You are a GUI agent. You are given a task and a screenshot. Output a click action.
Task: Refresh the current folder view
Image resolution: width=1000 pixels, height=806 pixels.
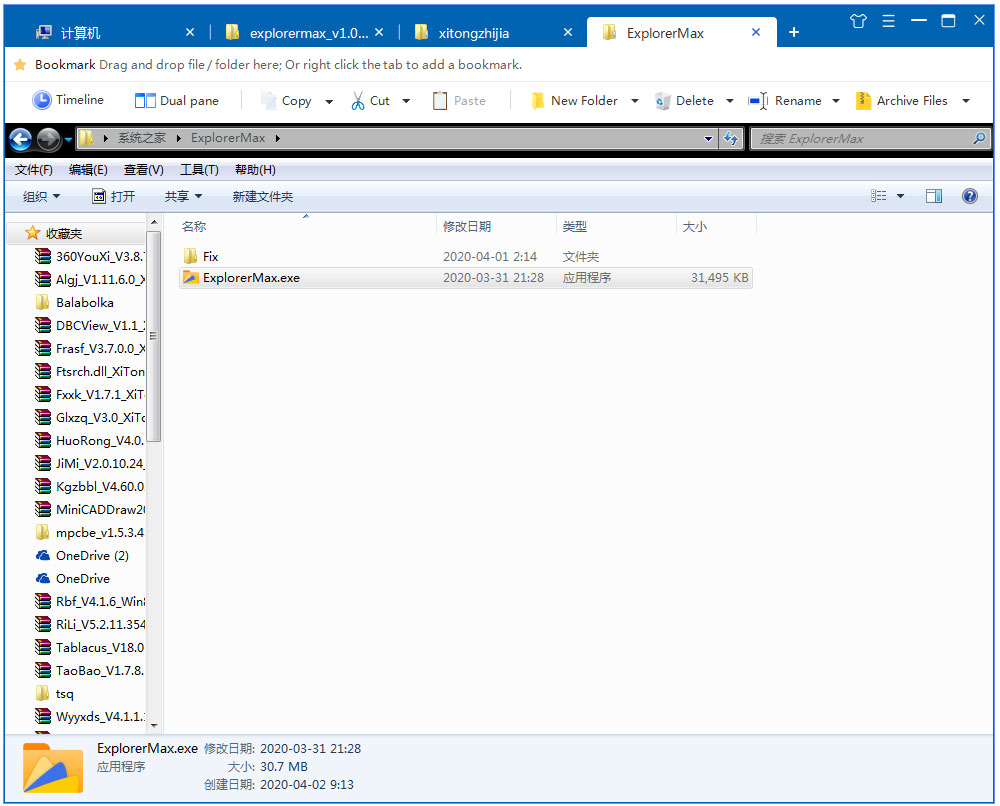click(731, 138)
